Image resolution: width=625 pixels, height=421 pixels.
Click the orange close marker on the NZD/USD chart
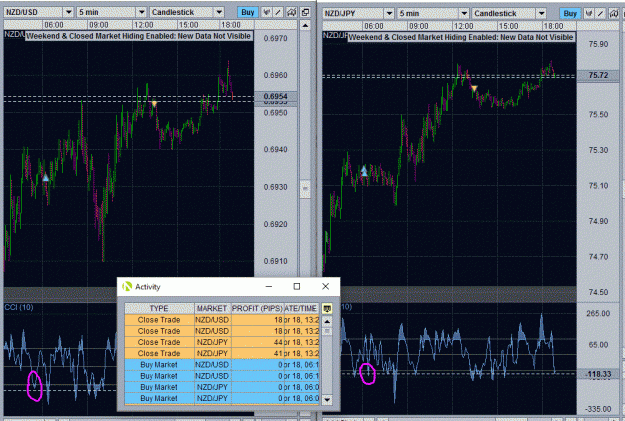click(x=154, y=104)
